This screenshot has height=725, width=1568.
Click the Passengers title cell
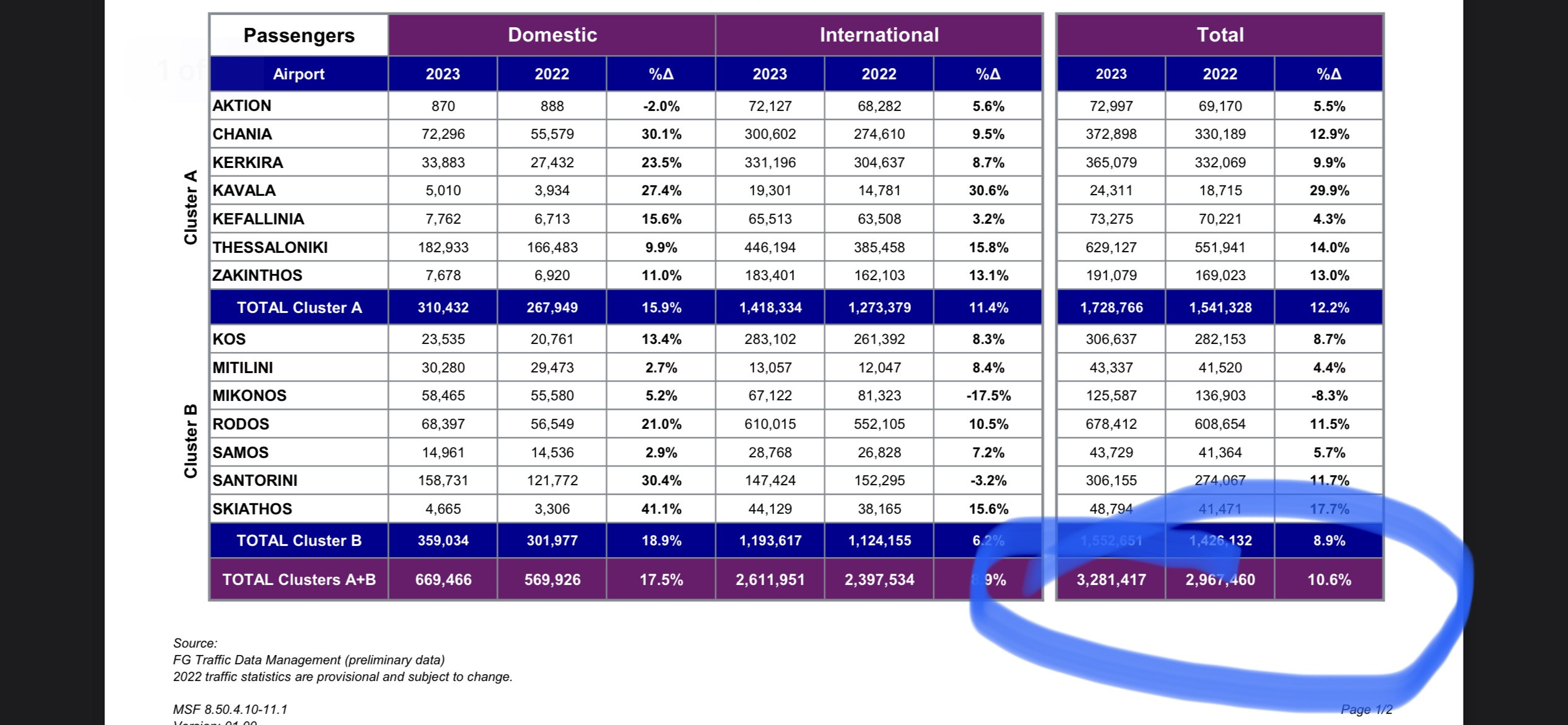299,35
